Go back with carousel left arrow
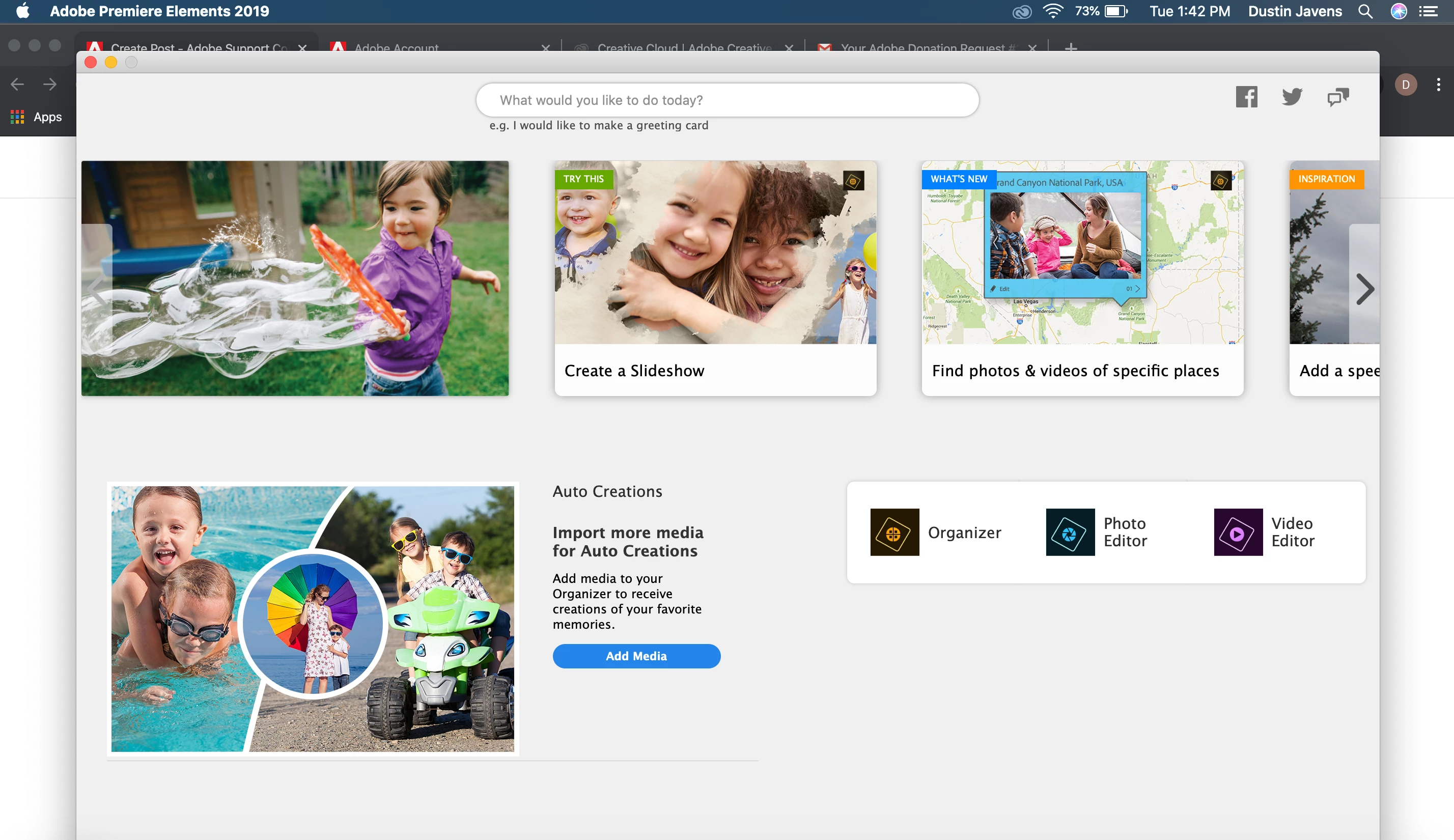 pos(97,289)
